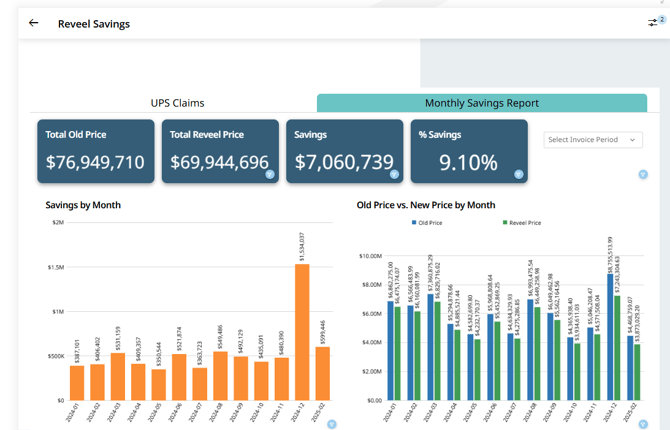Click the 9.10% Savings value card

click(x=468, y=152)
